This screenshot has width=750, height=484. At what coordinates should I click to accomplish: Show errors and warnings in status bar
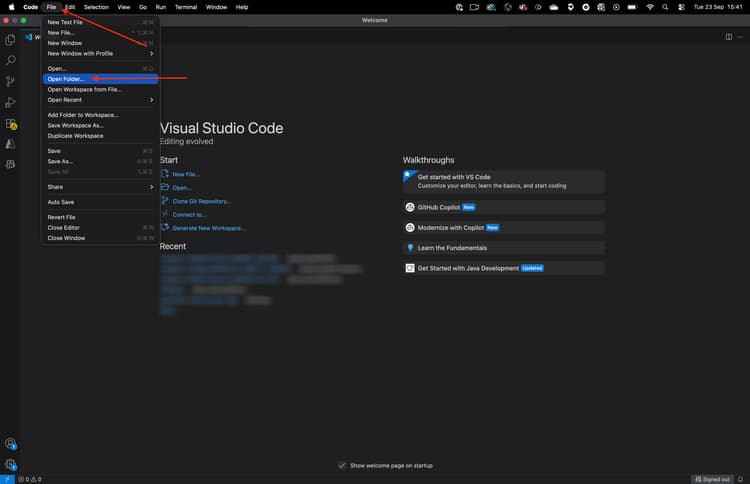click(x=30, y=479)
